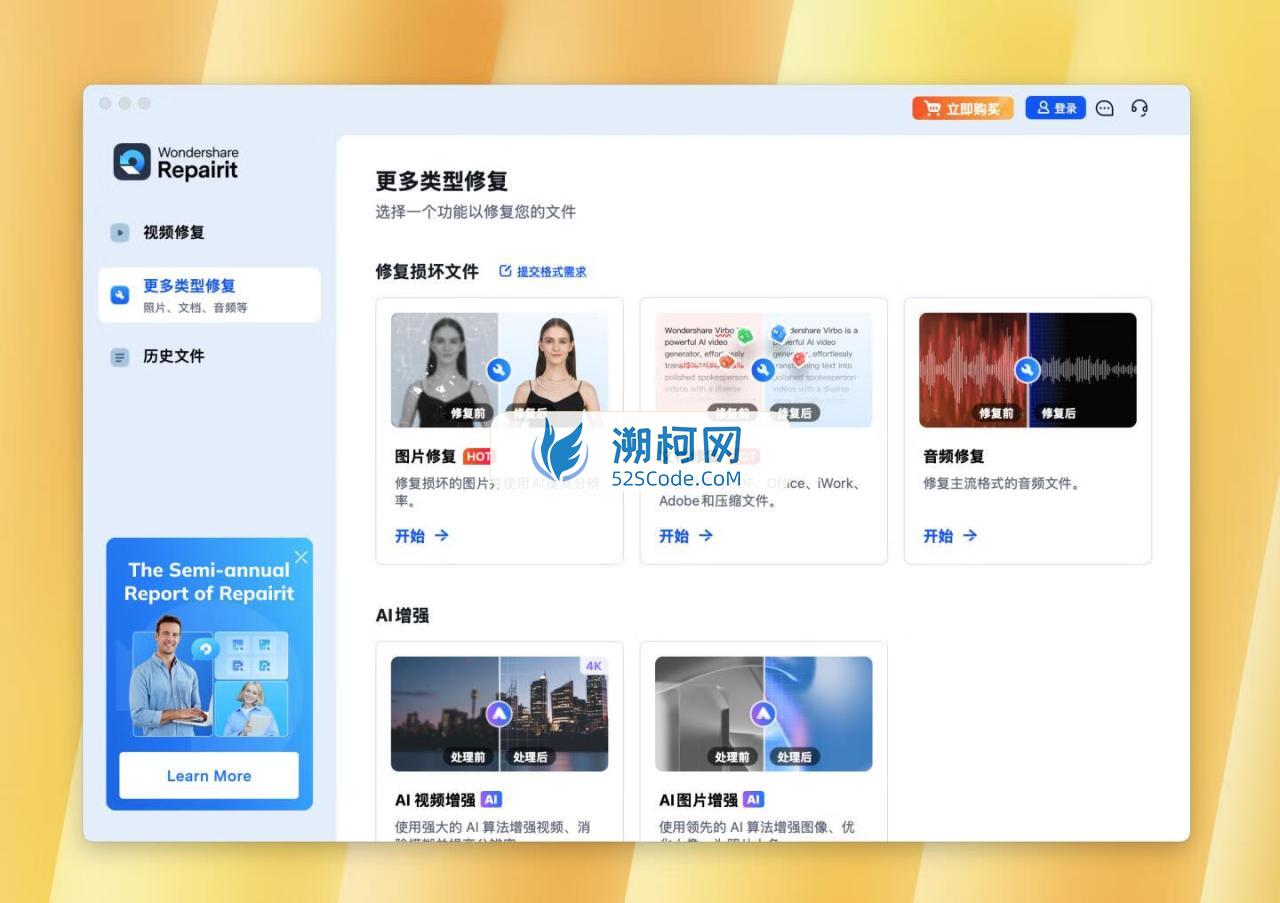Click the 更多类型修复 page title
This screenshot has height=903, width=1280.
coord(442,181)
